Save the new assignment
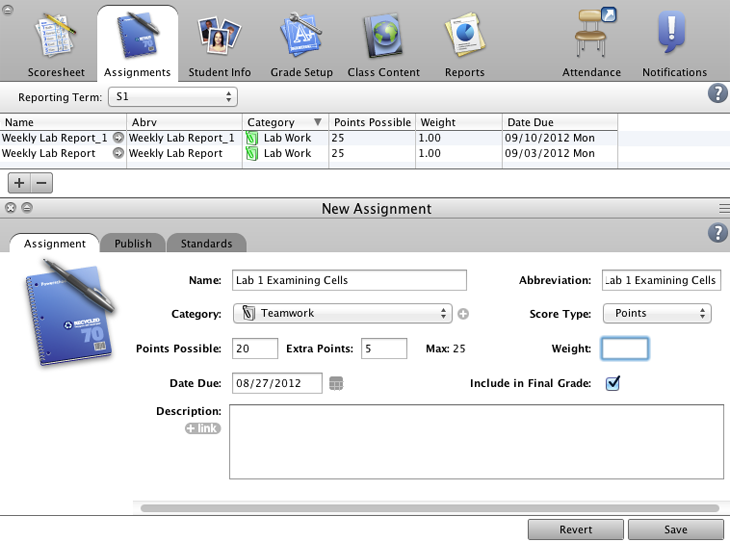This screenshot has height=542, width=730. pyautogui.click(x=675, y=530)
